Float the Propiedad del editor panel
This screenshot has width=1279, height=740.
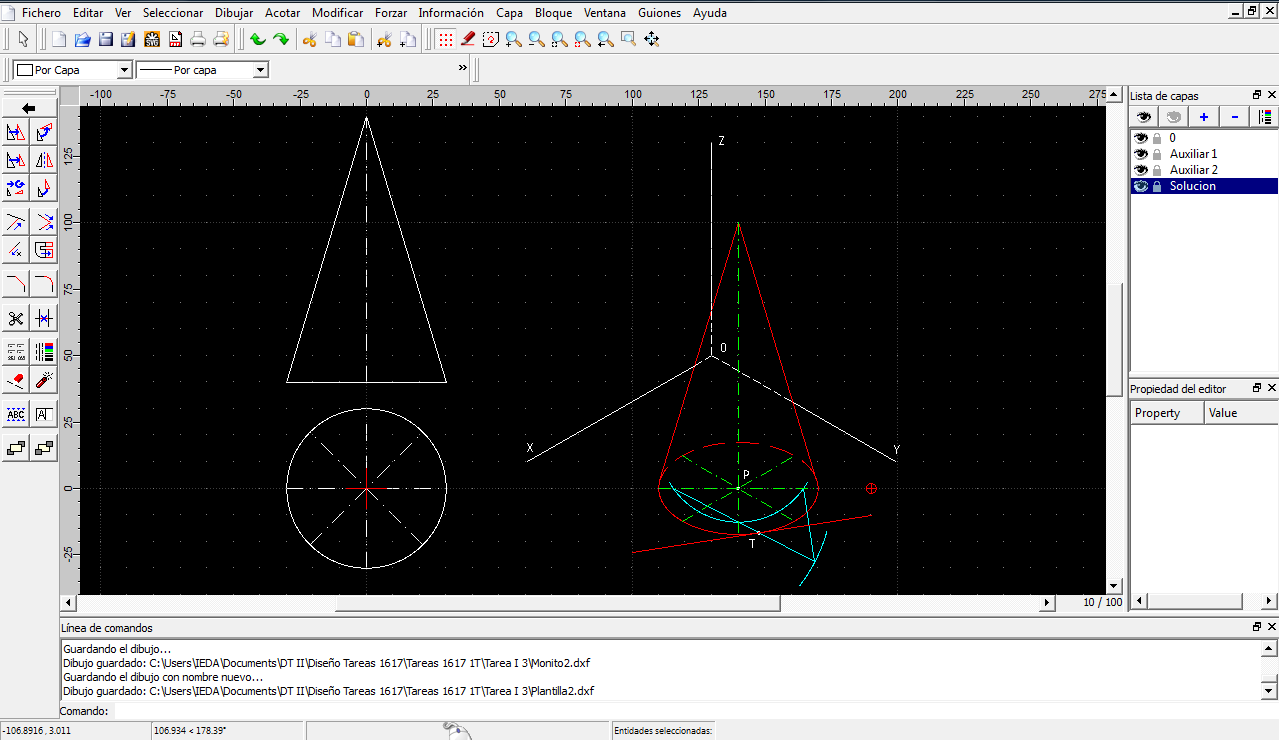1257,387
